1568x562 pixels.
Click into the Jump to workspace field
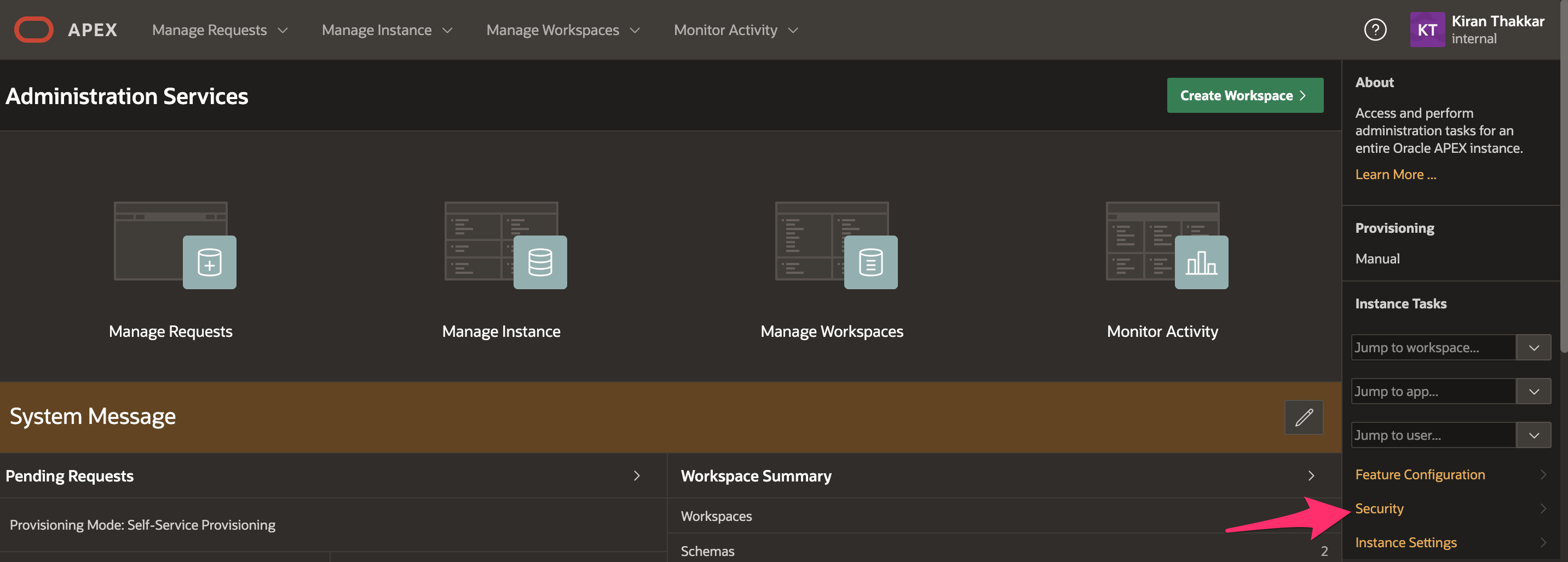(1432, 348)
